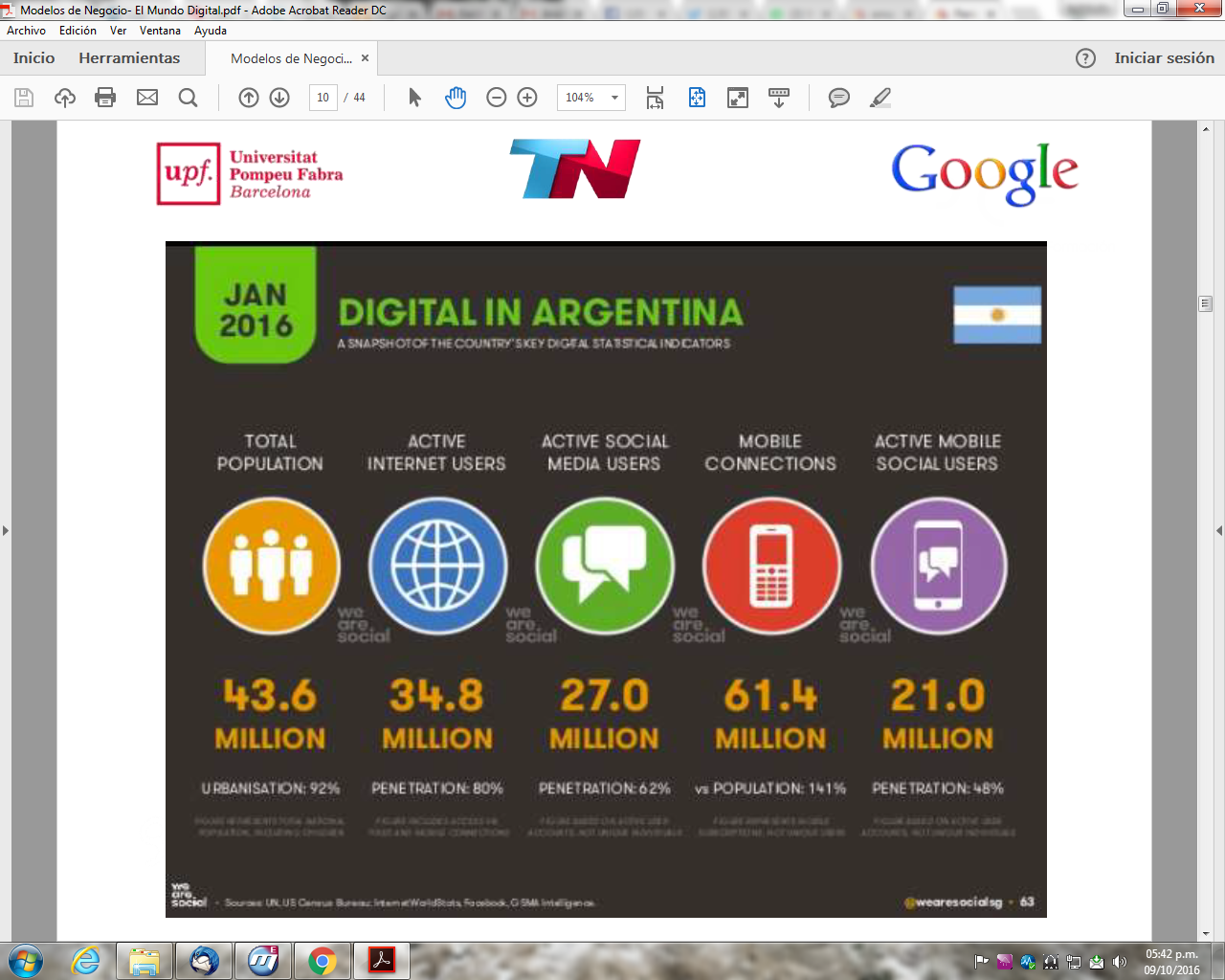This screenshot has width=1225, height=980.
Task: Click the page number input field
Action: click(x=323, y=98)
